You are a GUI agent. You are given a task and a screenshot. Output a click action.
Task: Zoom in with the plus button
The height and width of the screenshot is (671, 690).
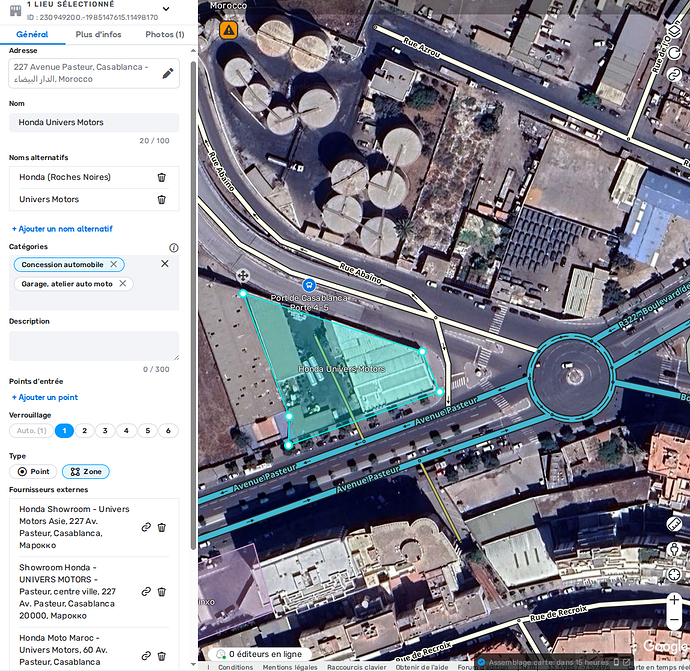pyautogui.click(x=674, y=600)
